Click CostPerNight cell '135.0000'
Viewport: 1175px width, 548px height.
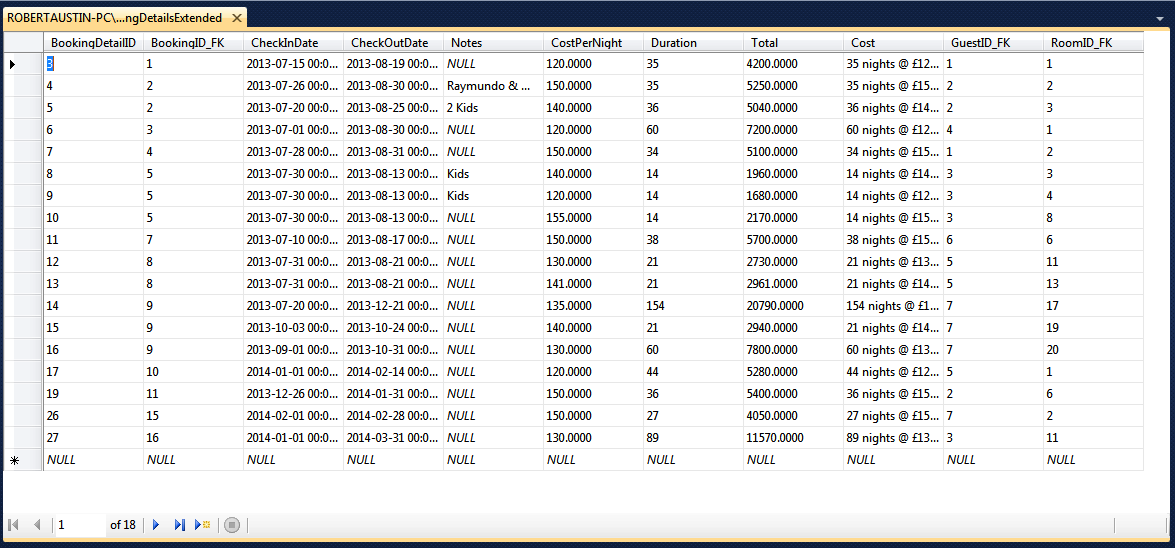coord(593,306)
